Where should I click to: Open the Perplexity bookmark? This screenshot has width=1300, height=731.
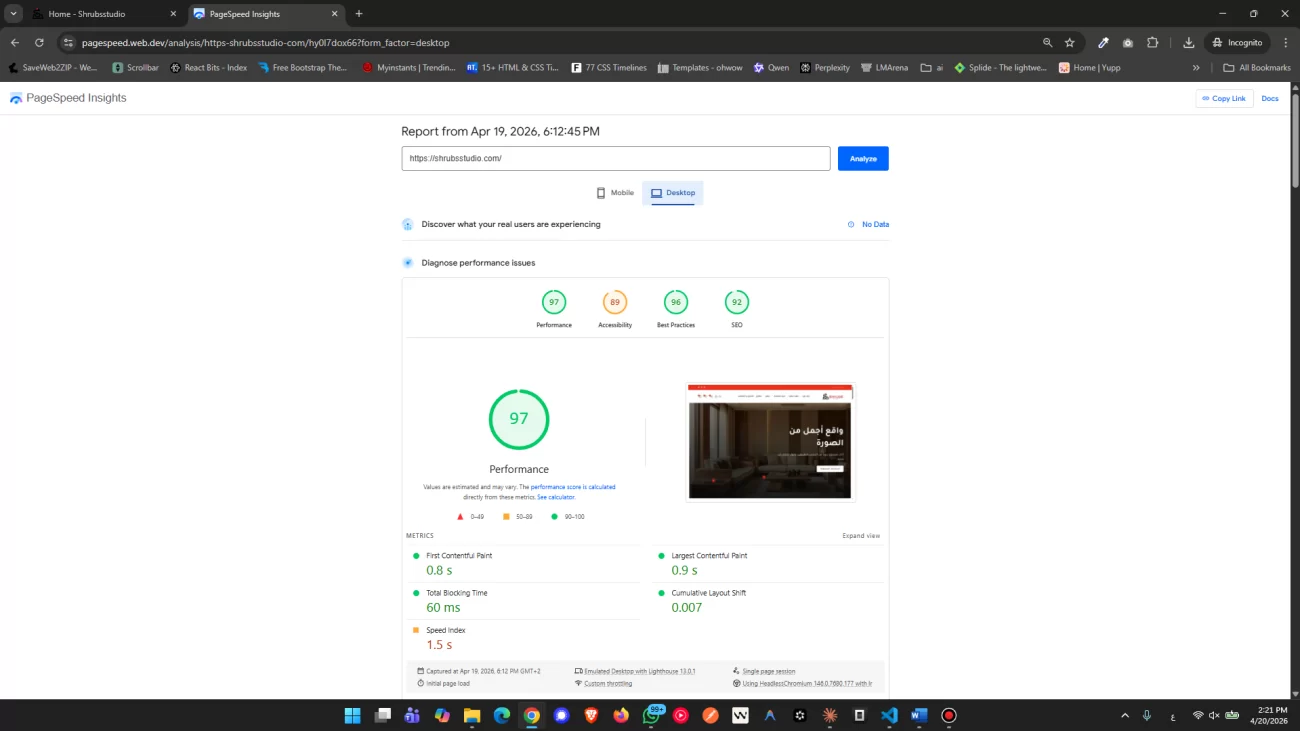coord(825,68)
